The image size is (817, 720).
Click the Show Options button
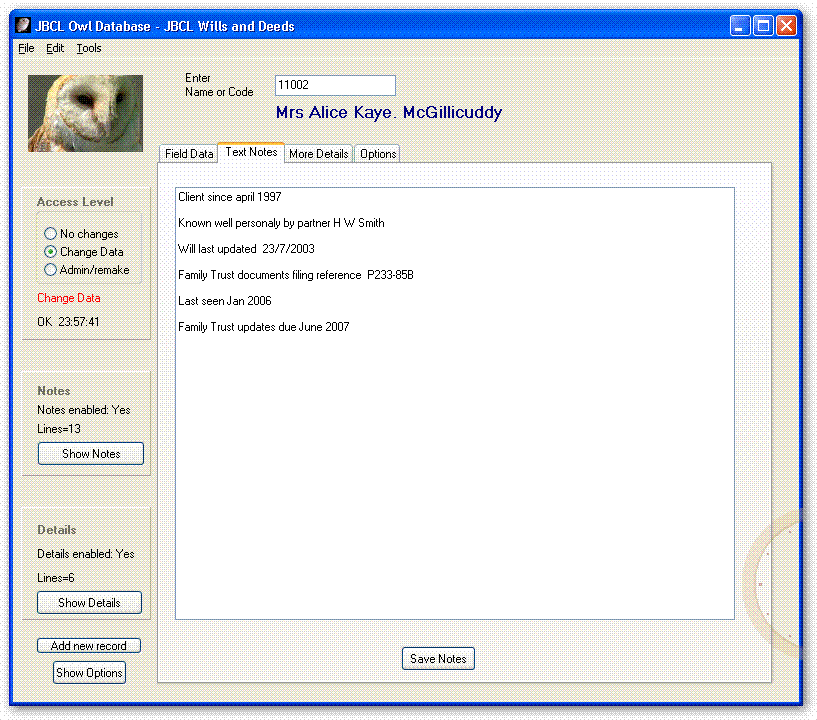pyautogui.click(x=89, y=673)
